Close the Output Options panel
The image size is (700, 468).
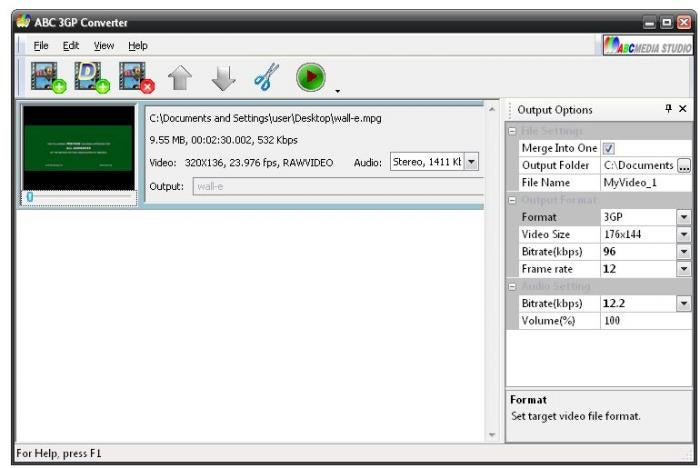coord(683,109)
